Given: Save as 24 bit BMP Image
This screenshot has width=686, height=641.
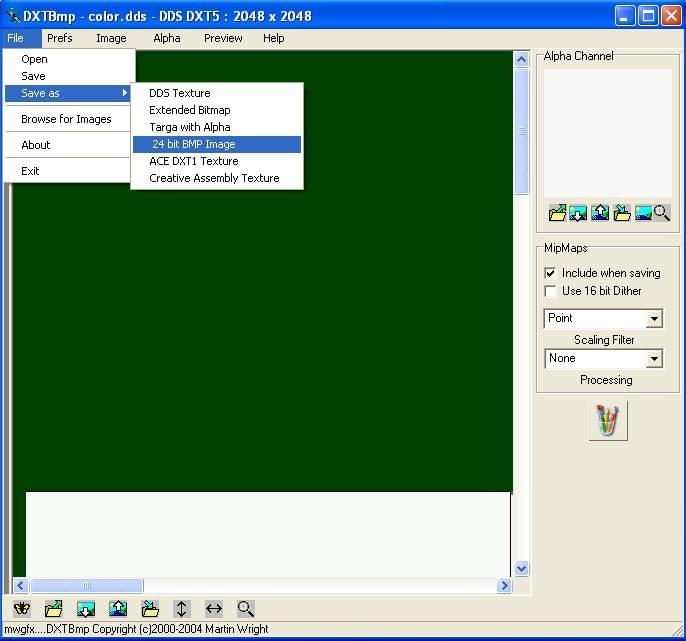Looking at the screenshot, I should tap(217, 144).
